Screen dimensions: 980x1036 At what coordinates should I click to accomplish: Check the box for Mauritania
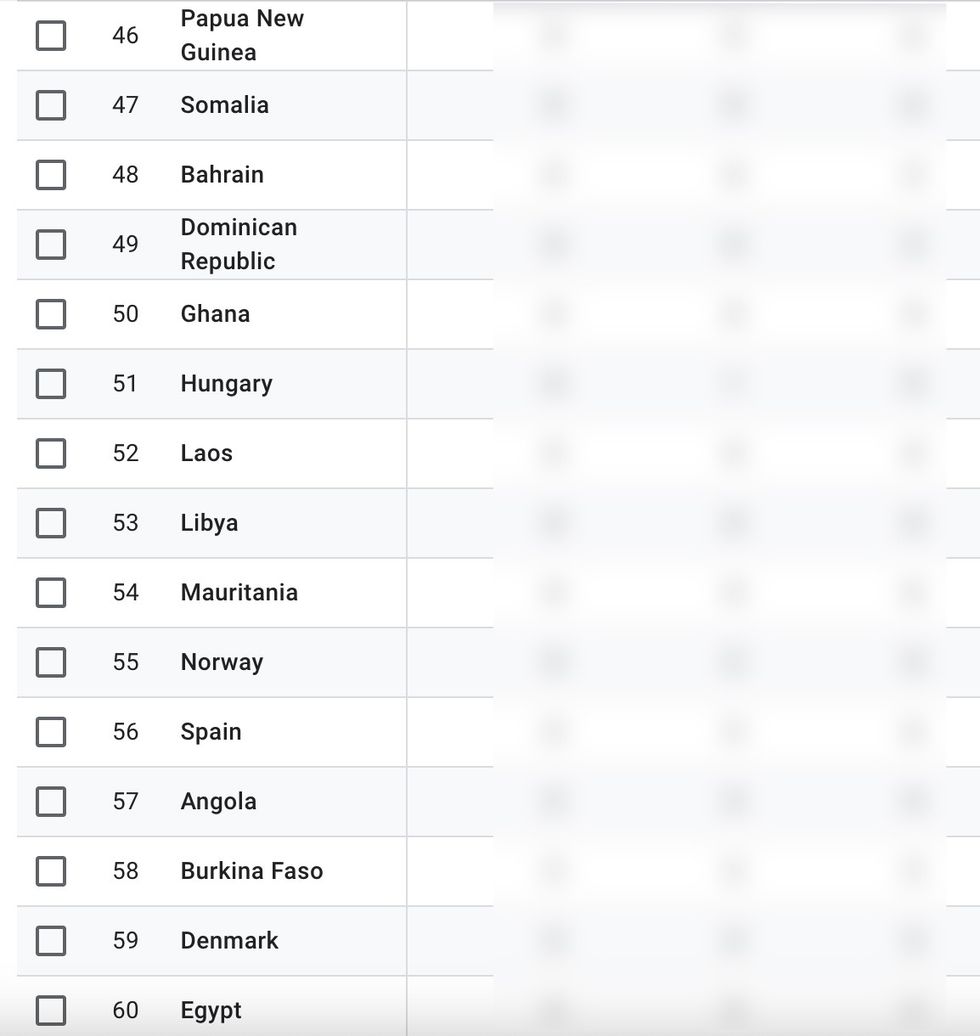tap(51, 593)
